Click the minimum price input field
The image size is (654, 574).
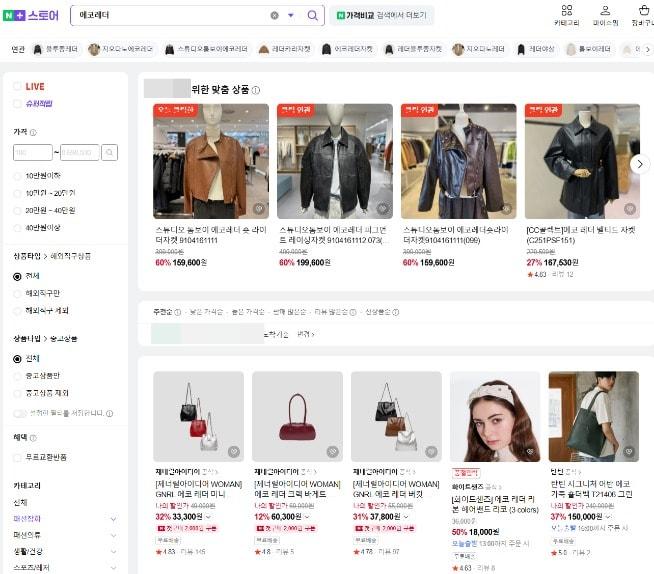click(32, 153)
